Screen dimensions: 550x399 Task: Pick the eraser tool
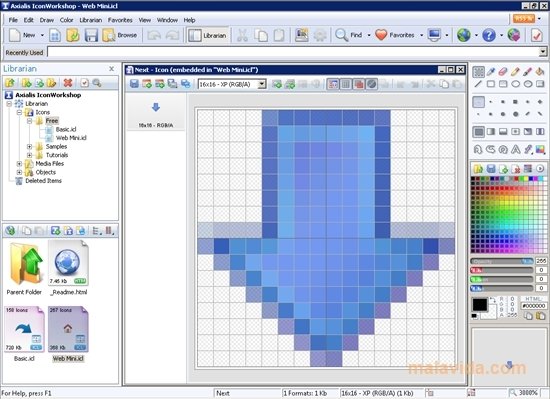[503, 72]
